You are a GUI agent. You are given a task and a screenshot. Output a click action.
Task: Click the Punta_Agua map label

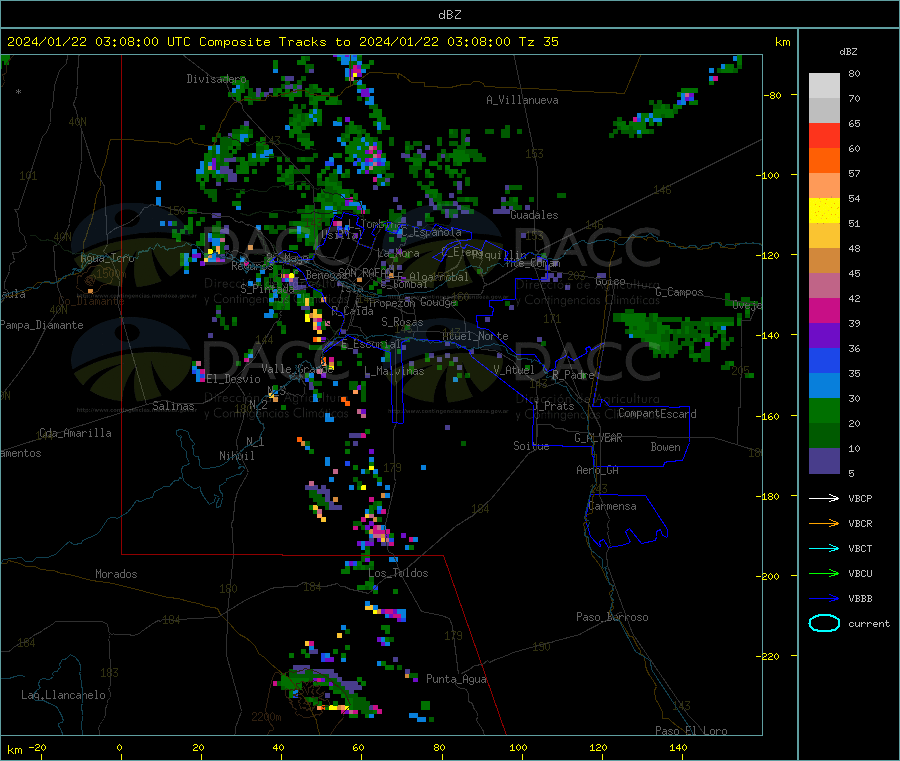[x=456, y=679]
